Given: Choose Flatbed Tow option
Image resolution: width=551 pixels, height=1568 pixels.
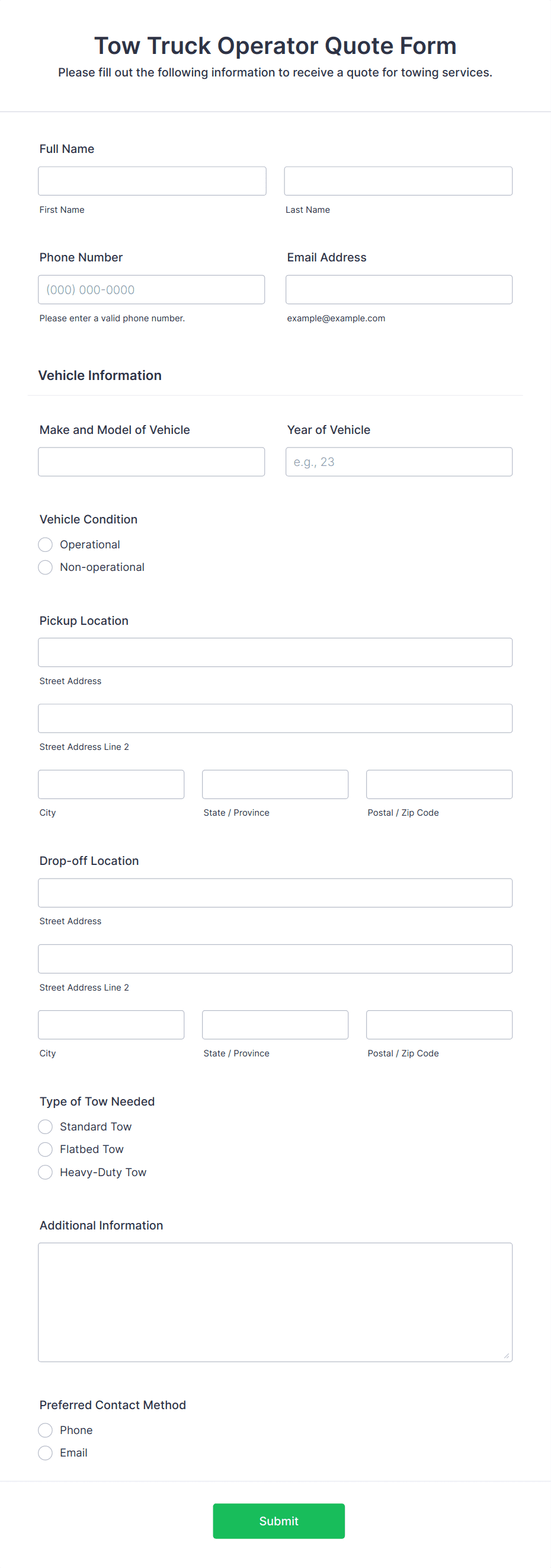Looking at the screenshot, I should 45,1149.
